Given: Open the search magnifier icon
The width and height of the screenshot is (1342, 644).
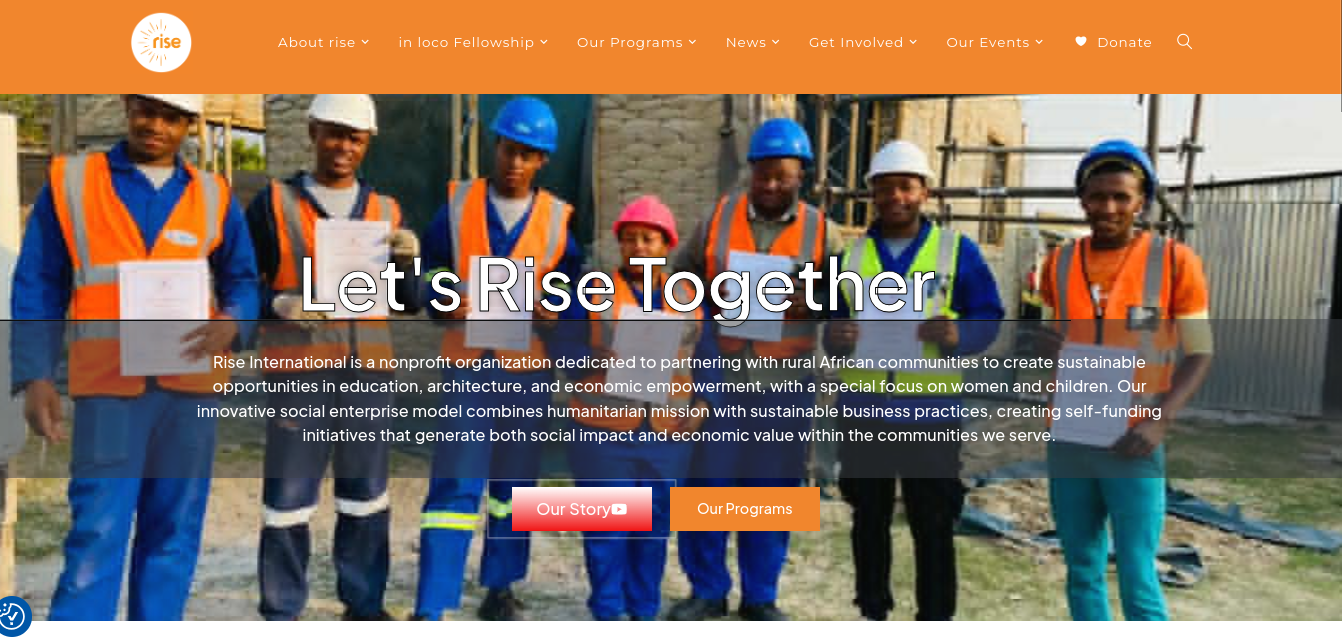Looking at the screenshot, I should 1185,42.
